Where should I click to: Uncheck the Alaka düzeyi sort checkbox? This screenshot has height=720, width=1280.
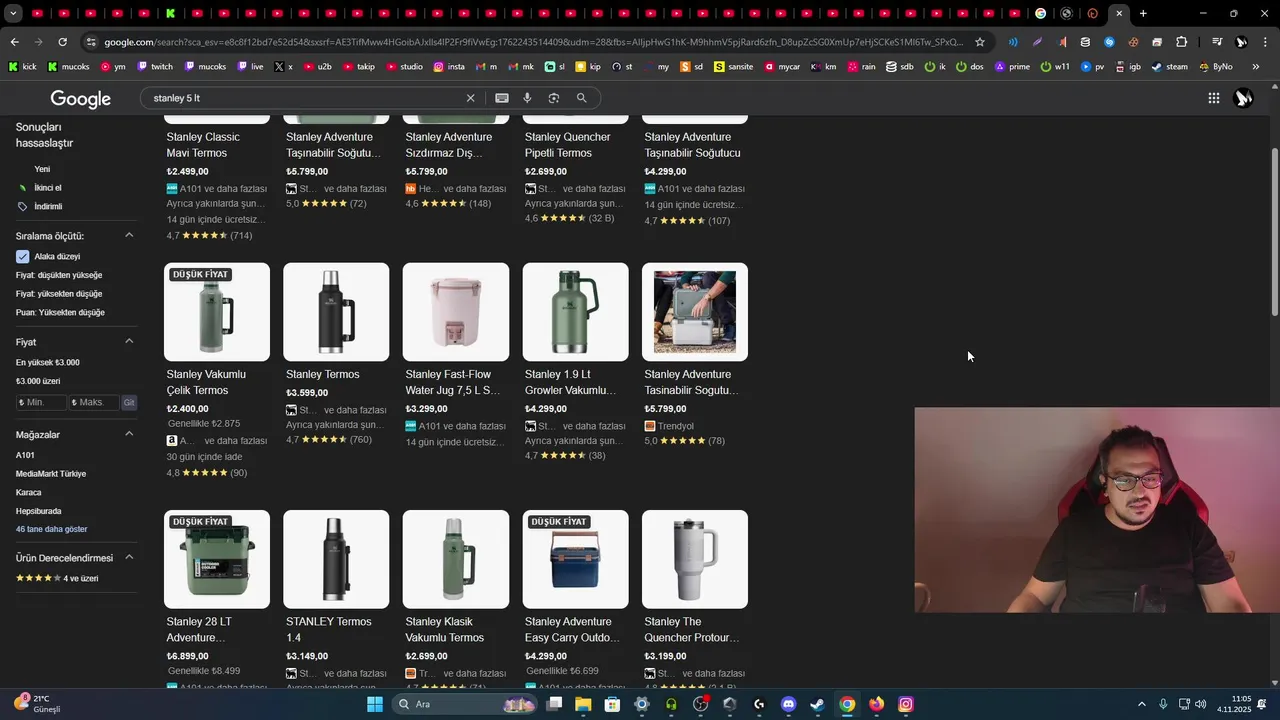tap(22, 257)
